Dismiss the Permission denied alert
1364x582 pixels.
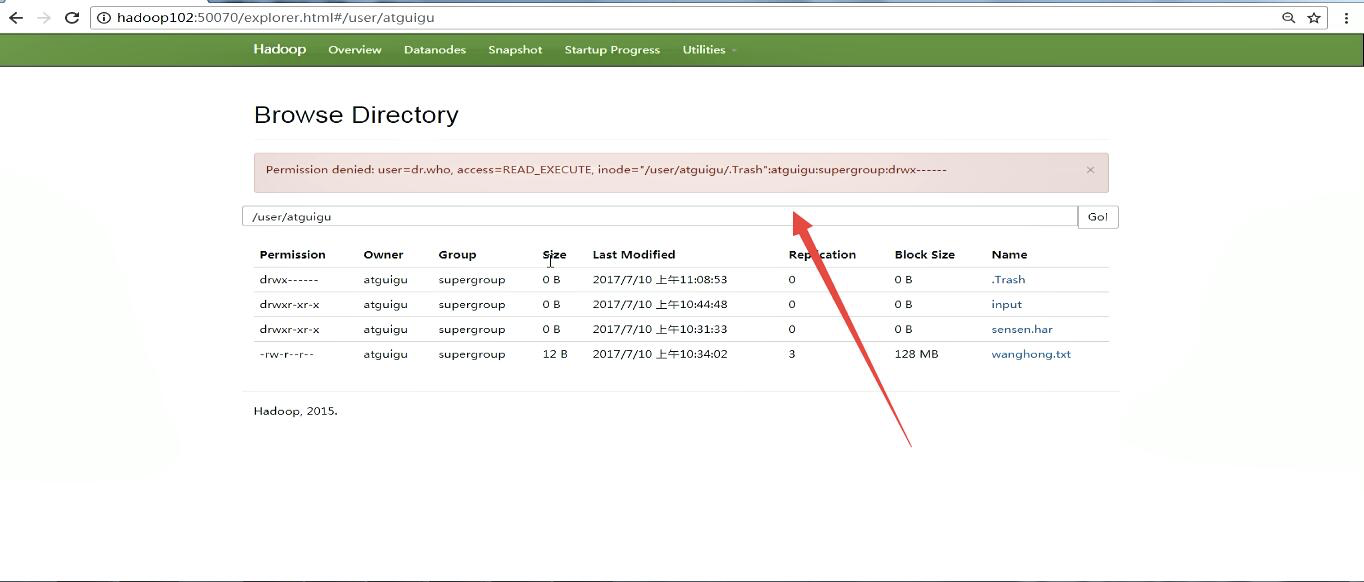1090,170
